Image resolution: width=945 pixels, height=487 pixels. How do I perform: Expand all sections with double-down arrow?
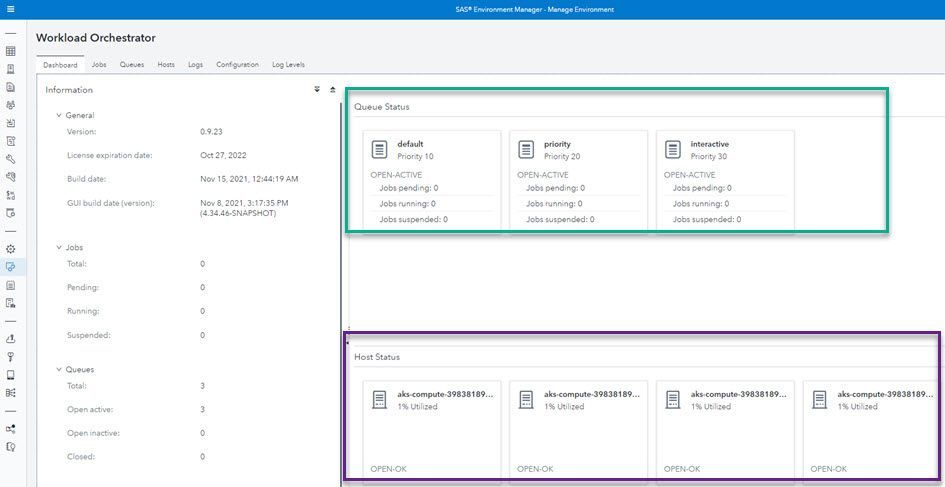click(317, 90)
